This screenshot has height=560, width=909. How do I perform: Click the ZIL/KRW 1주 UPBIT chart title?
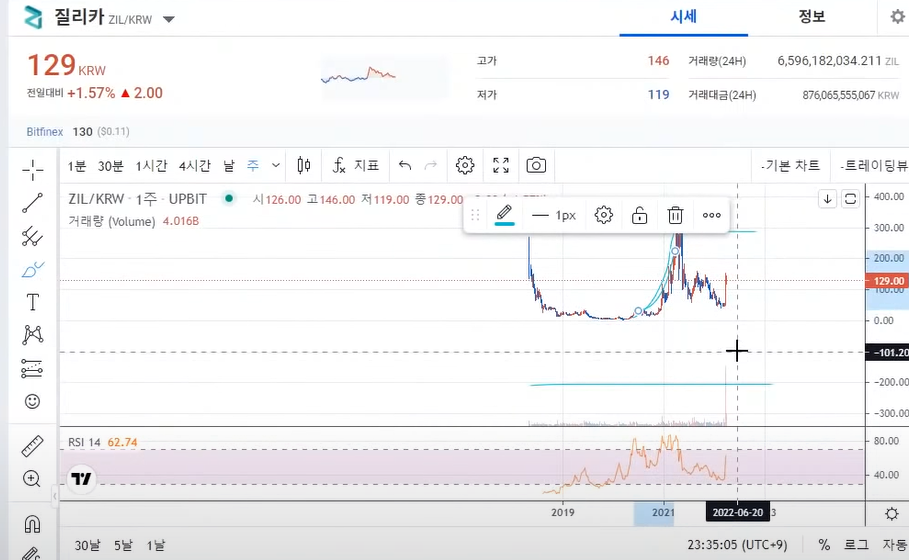tap(137, 199)
